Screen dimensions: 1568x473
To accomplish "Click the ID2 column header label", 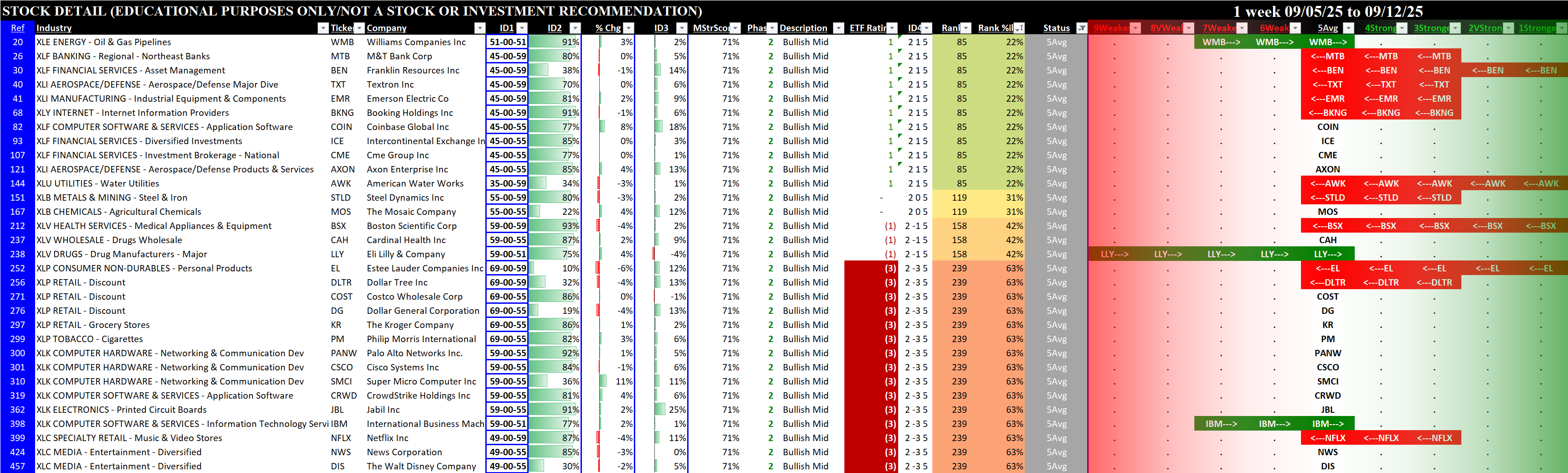I will coord(554,28).
